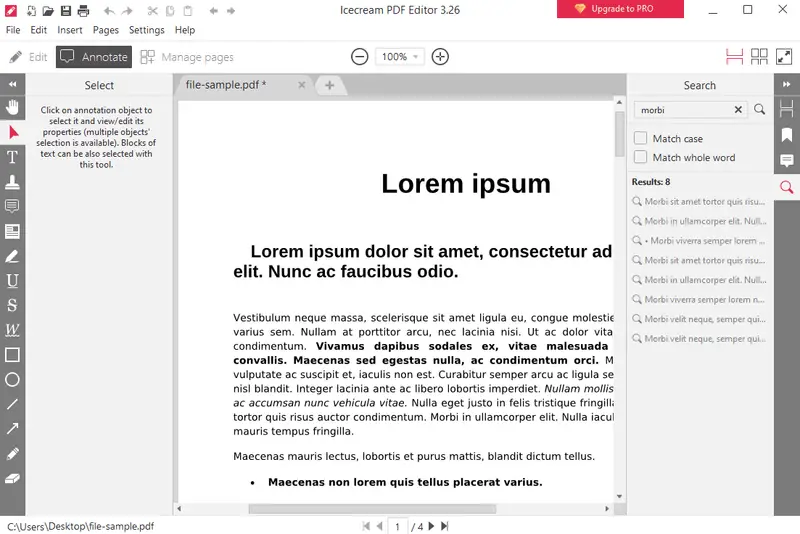Screen dimensions: 800x534
Task: Open the Bookmarks side panel
Action: click(787, 135)
